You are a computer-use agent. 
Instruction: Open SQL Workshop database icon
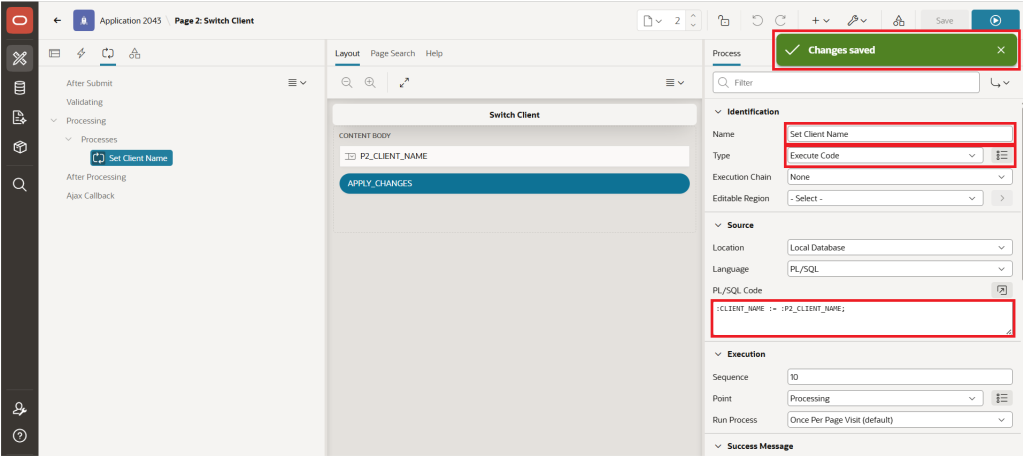point(20,87)
